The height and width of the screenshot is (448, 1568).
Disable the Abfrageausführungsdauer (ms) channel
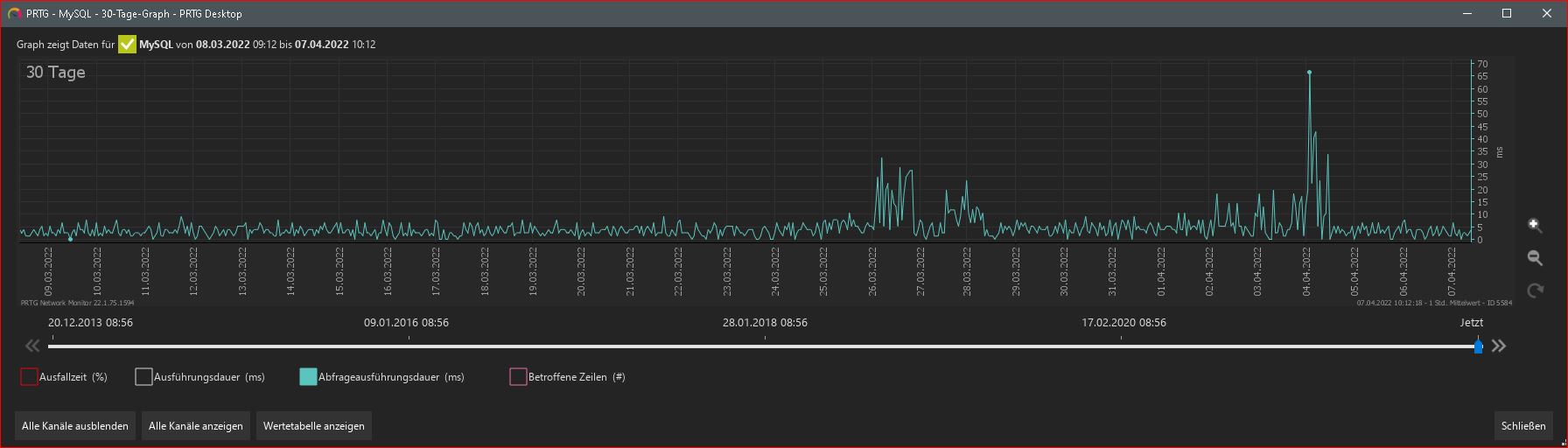[x=308, y=377]
